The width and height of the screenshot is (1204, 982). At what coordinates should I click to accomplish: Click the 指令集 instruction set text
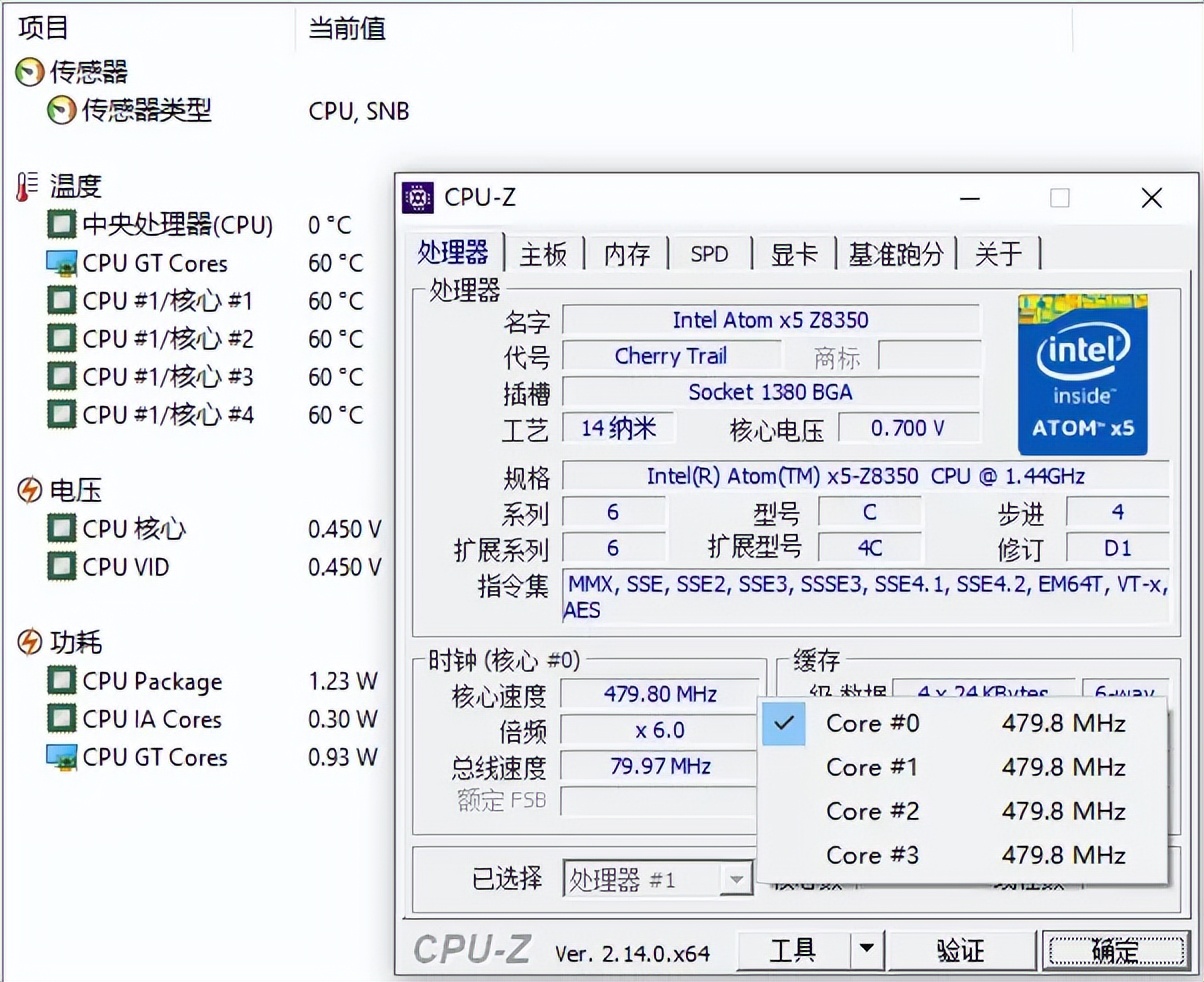tap(866, 596)
